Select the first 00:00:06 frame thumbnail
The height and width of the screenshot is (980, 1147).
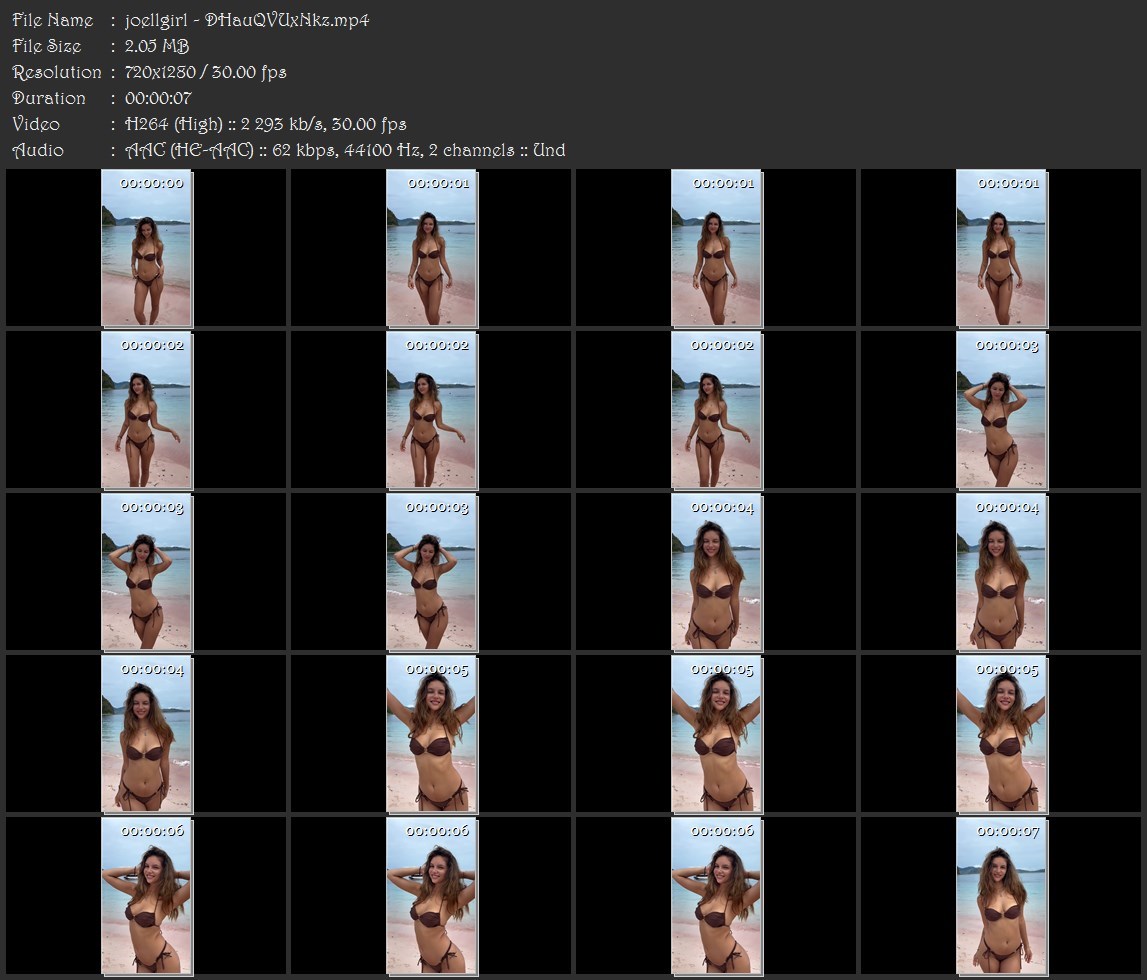pos(146,896)
